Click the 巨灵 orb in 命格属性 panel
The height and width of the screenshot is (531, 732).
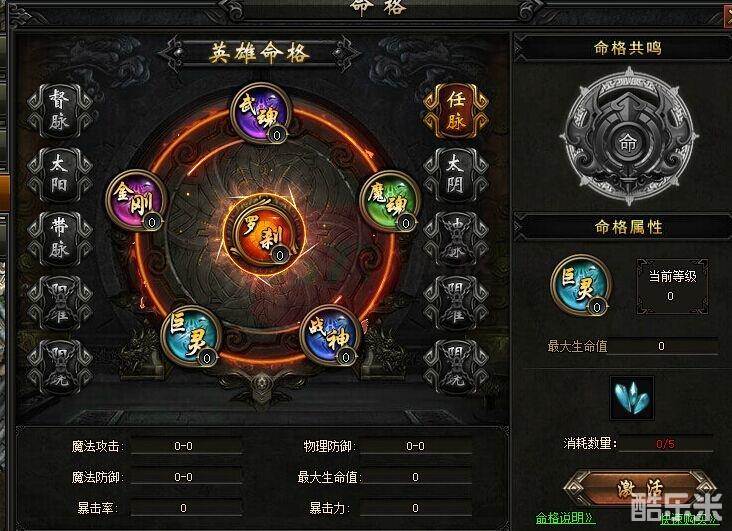(x=581, y=284)
